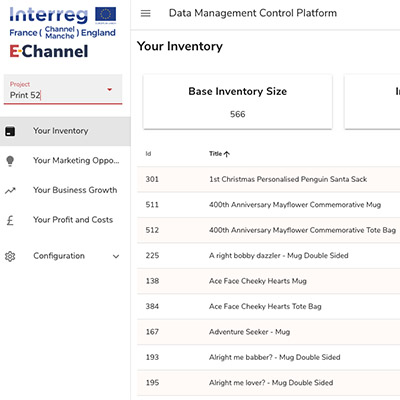Open Your Inventory menu item

click(x=65, y=131)
